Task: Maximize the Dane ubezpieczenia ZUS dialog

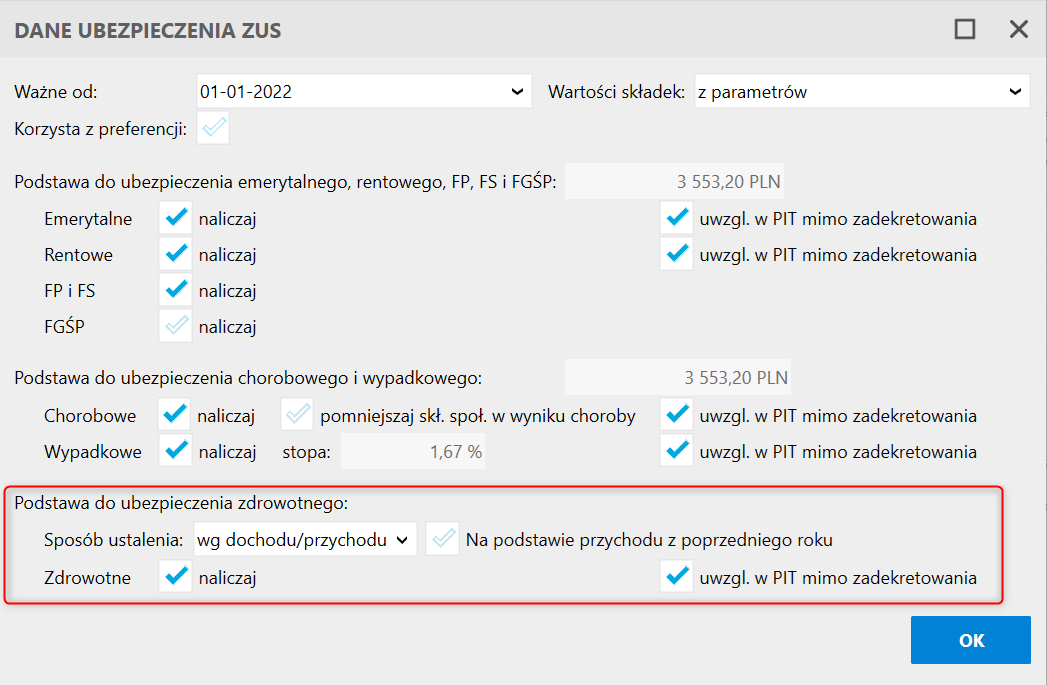Action: 964,29
